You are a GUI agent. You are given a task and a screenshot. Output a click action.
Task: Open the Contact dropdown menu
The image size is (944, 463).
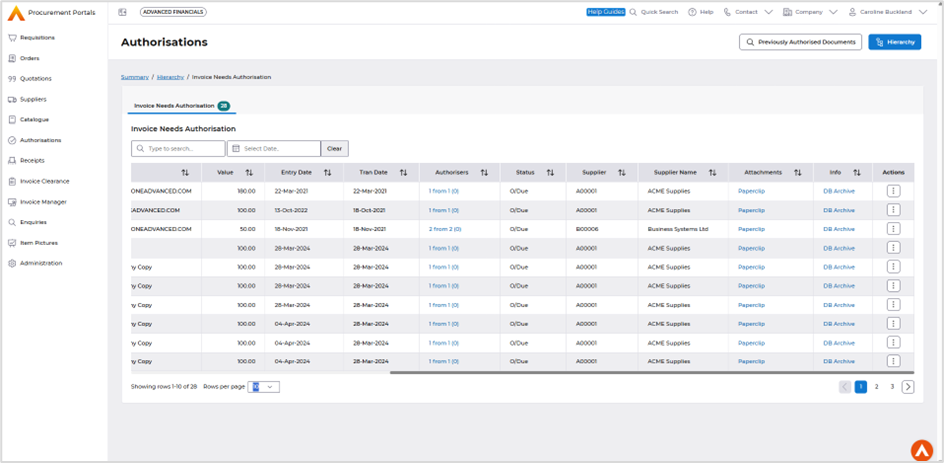click(768, 12)
